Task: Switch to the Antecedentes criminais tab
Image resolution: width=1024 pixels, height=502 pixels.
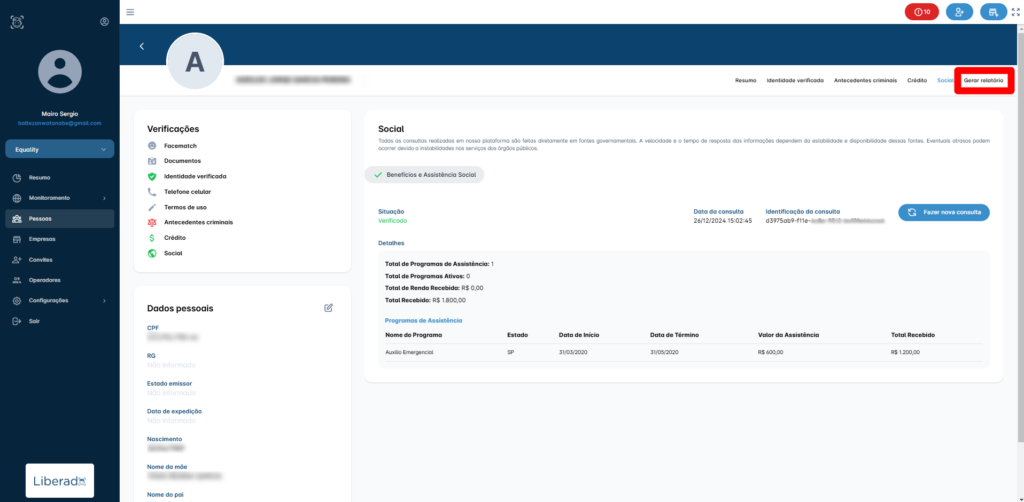Action: click(x=865, y=80)
